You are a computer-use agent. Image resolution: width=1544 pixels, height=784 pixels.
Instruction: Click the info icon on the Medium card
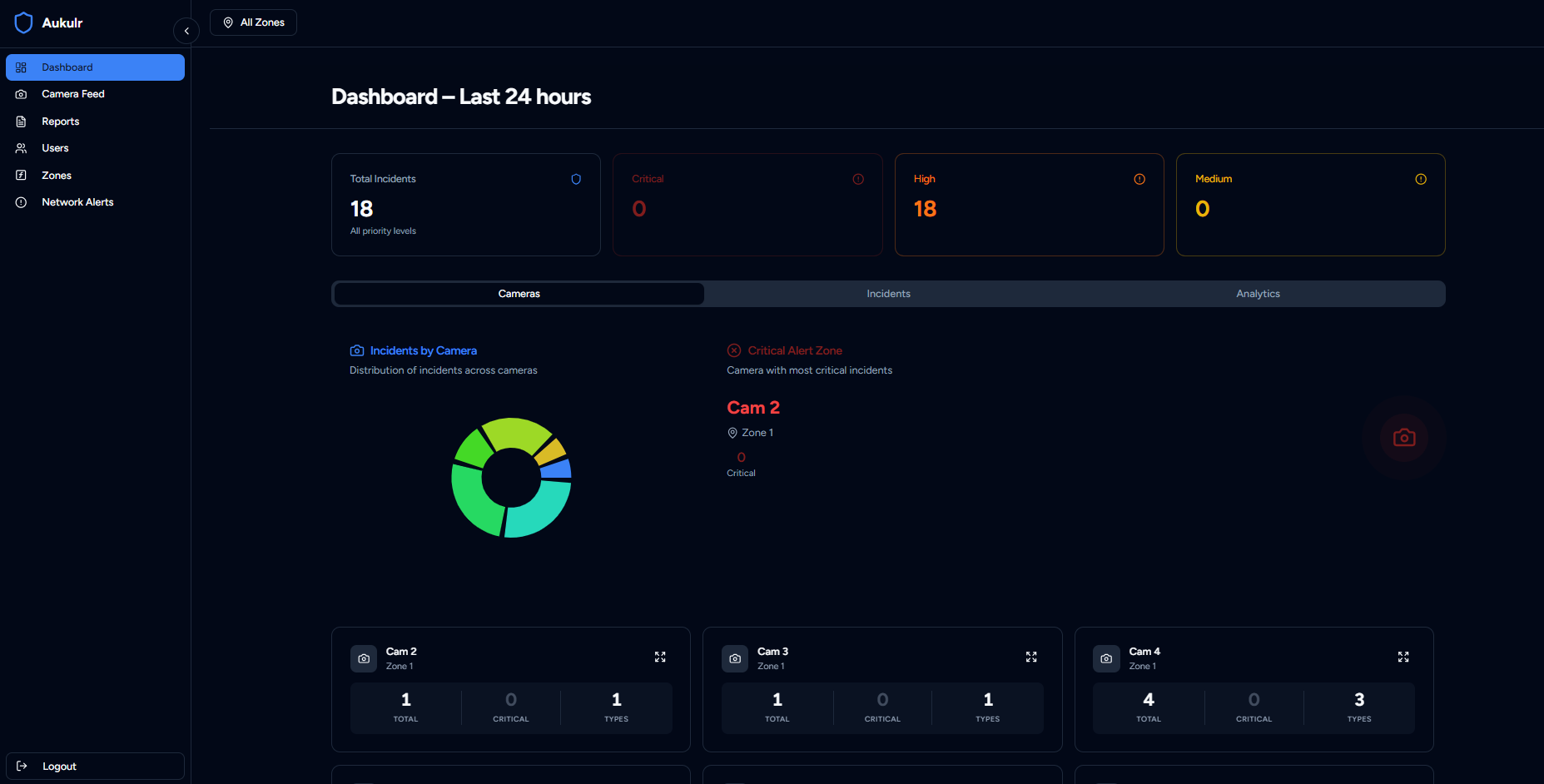point(1421,179)
